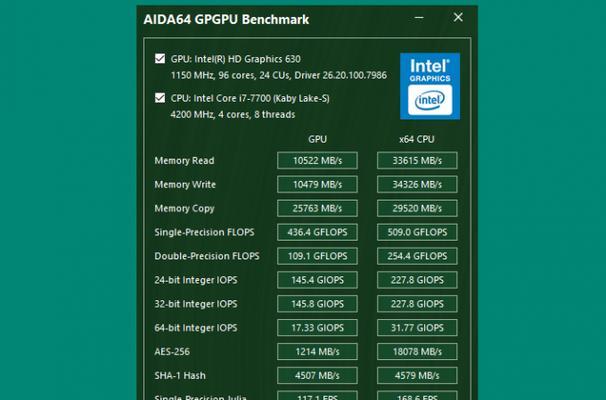Close the AIDA64 GPGPU Benchmark window
Image resolution: width=606 pixels, height=400 pixels.
pyautogui.click(x=458, y=17)
